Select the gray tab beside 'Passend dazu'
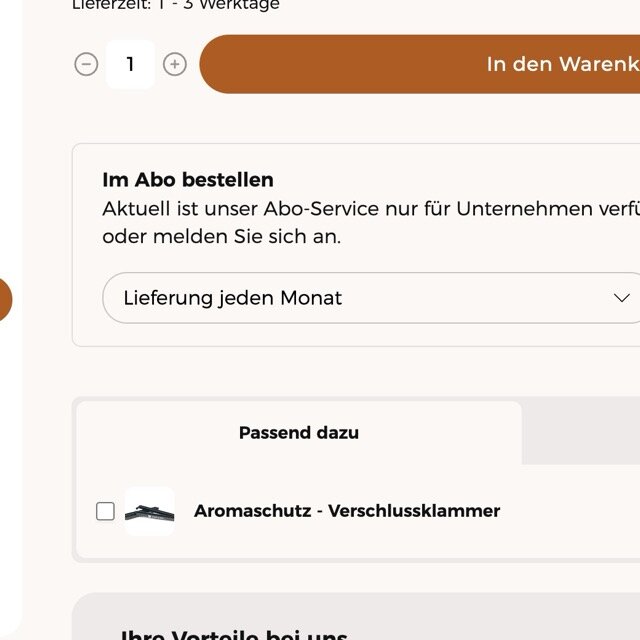 click(x=580, y=433)
